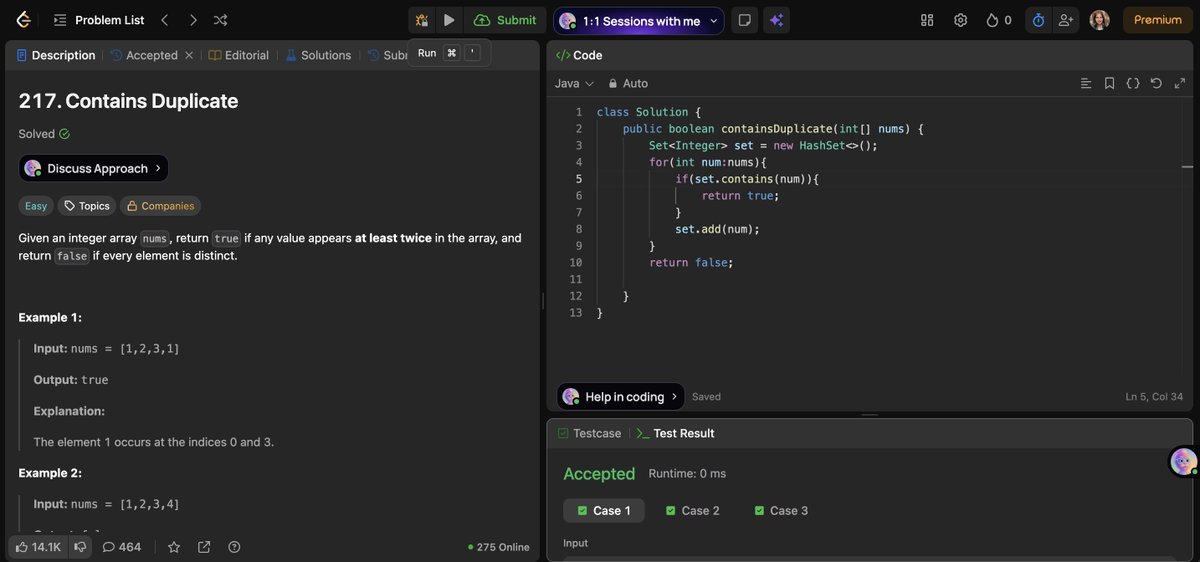Select Case 1 result
Viewport: 1200px width, 562px height.
click(604, 510)
